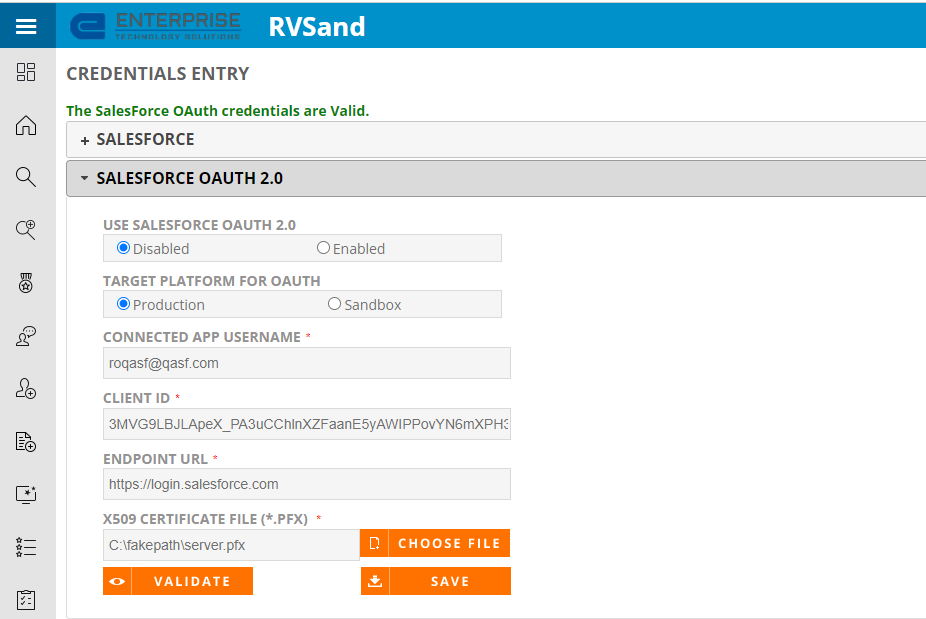This screenshot has height=619, width=926.
Task: Click the Enterprise Technology Solutions logo
Action: [x=155, y=26]
